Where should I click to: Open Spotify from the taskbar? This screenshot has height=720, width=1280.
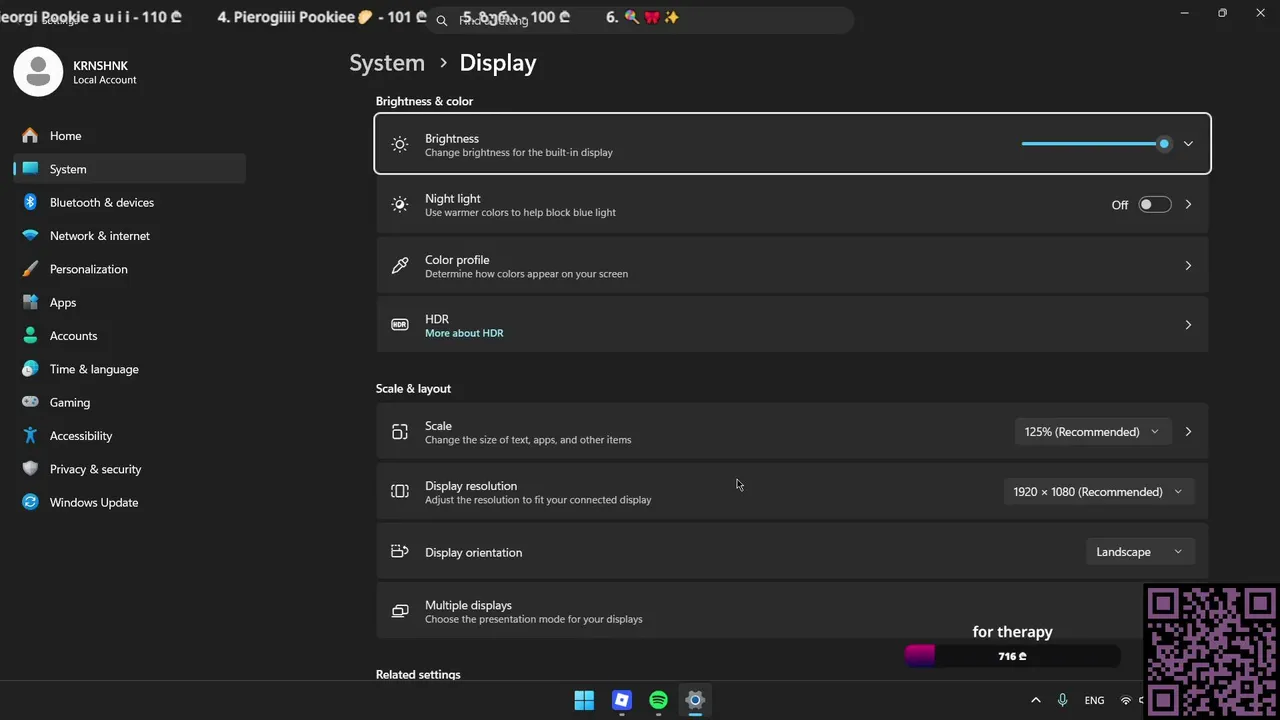click(658, 701)
